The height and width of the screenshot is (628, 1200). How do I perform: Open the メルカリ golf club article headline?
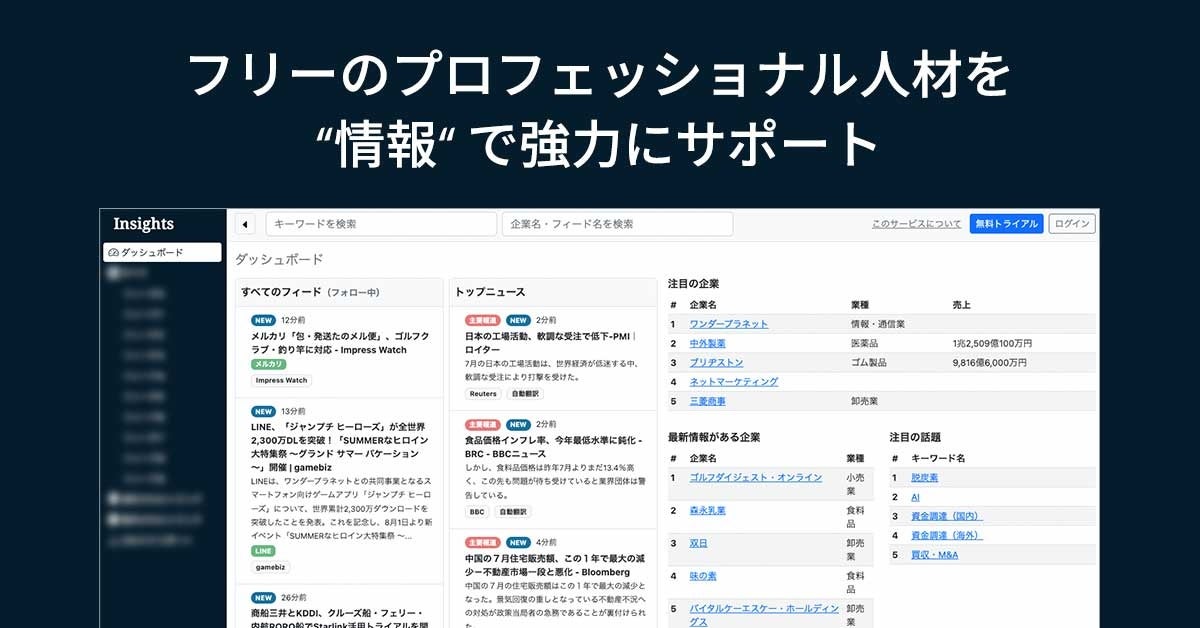(x=340, y=343)
